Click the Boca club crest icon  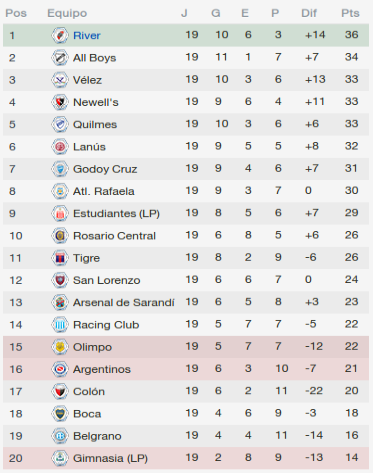coord(60,414)
